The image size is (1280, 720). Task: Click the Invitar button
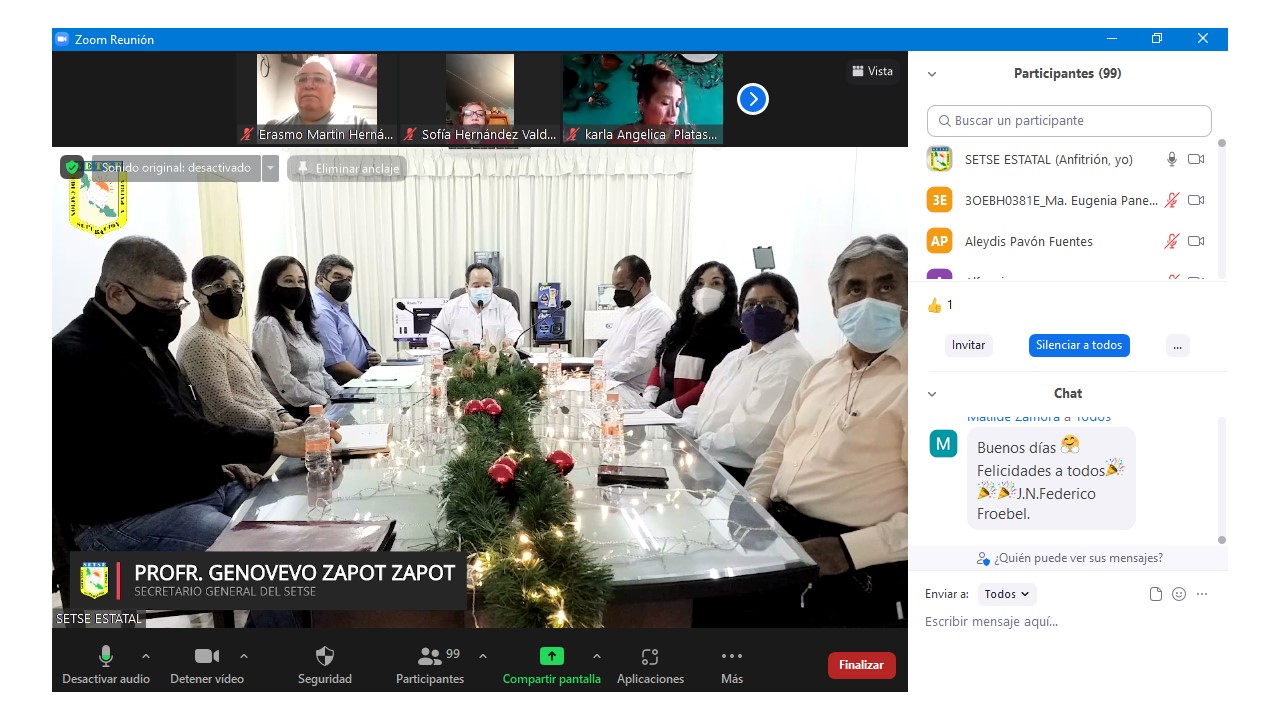tap(968, 345)
